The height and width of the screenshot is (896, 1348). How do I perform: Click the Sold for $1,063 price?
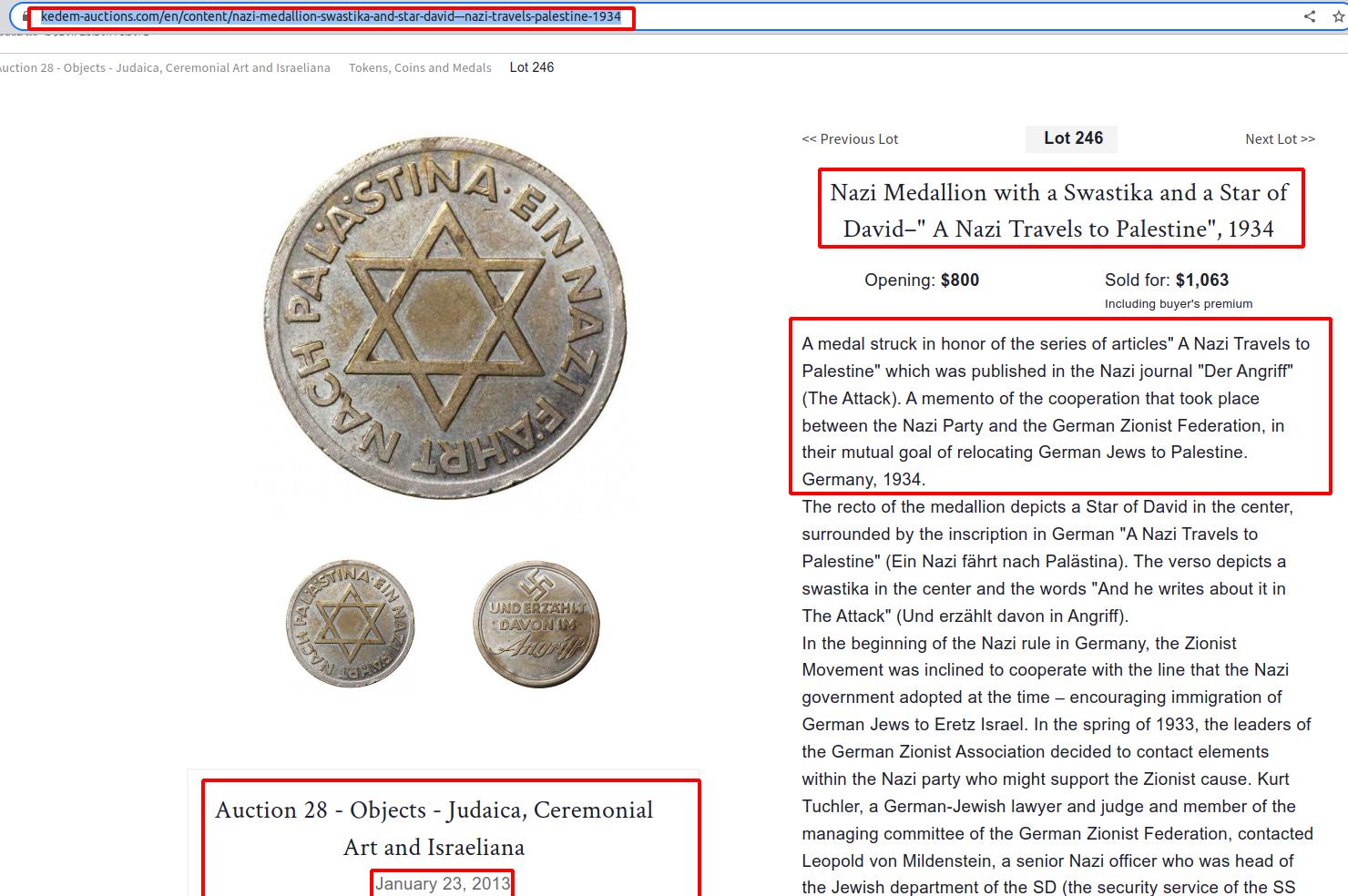(1166, 280)
